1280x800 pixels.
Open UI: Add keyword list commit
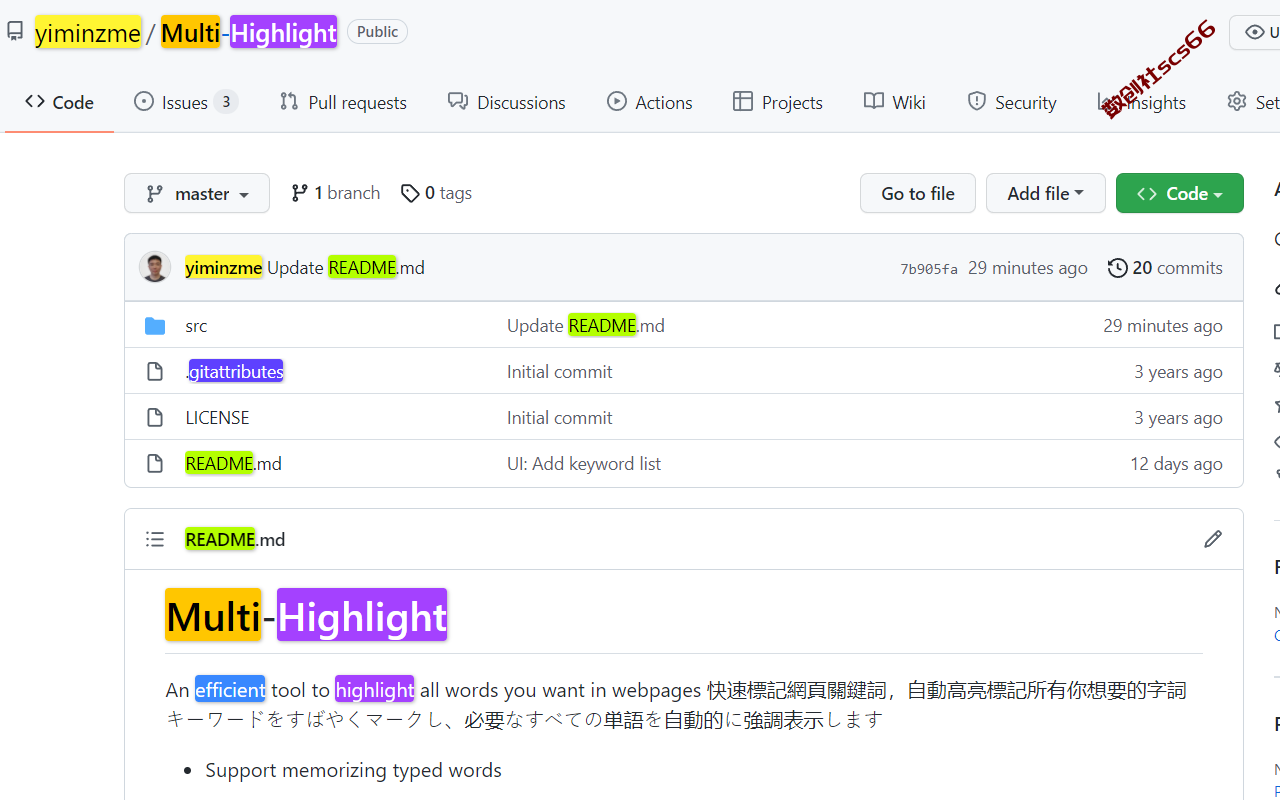click(584, 463)
